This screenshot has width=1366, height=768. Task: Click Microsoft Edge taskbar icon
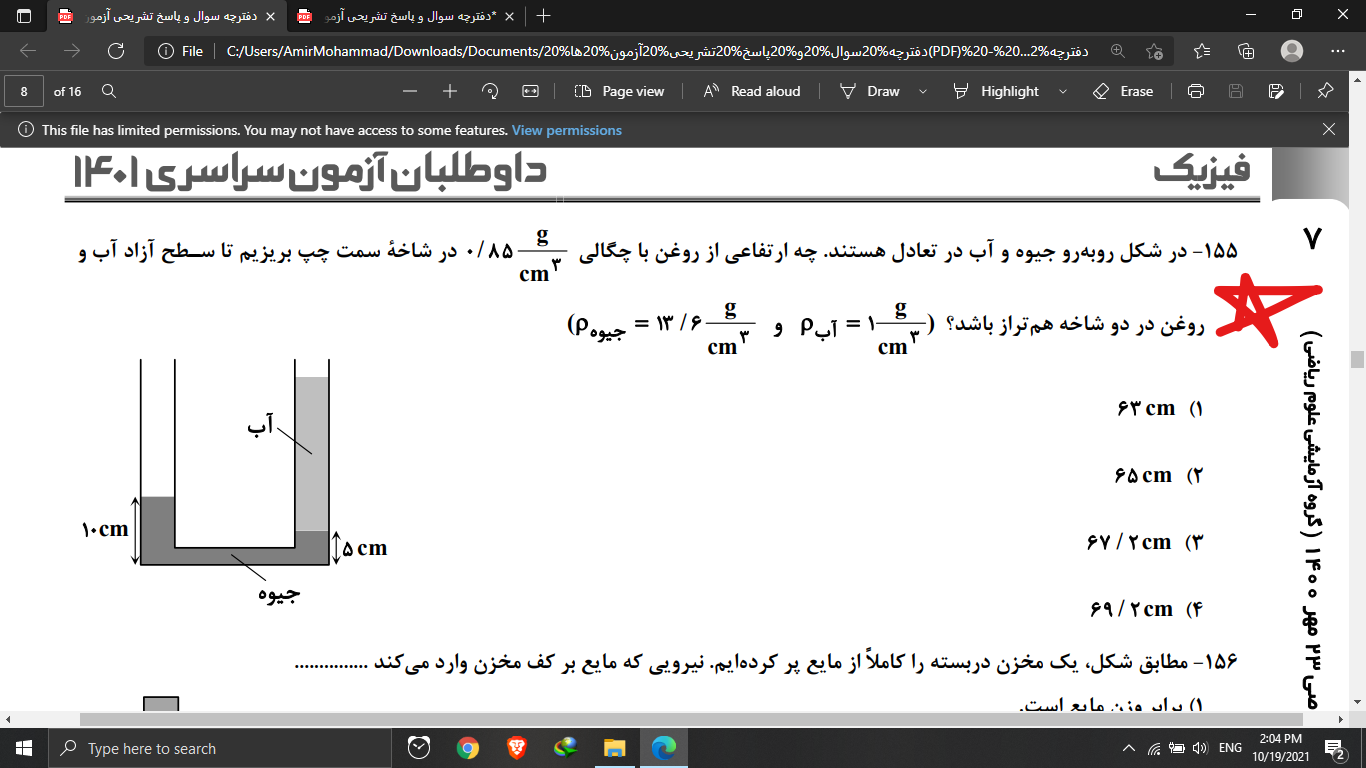point(663,748)
